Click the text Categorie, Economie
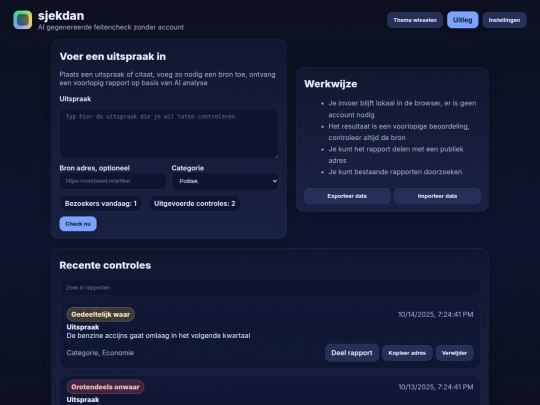The width and height of the screenshot is (540, 405). (x=100, y=353)
